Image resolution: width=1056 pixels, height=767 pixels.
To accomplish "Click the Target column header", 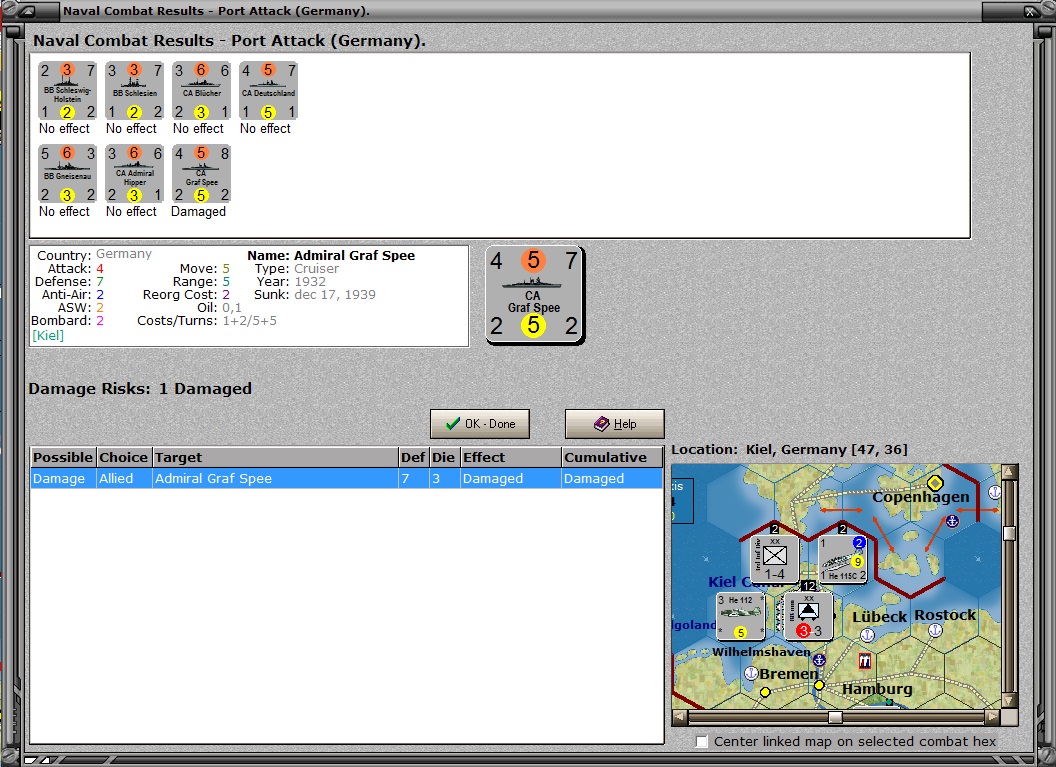I will pos(275,457).
